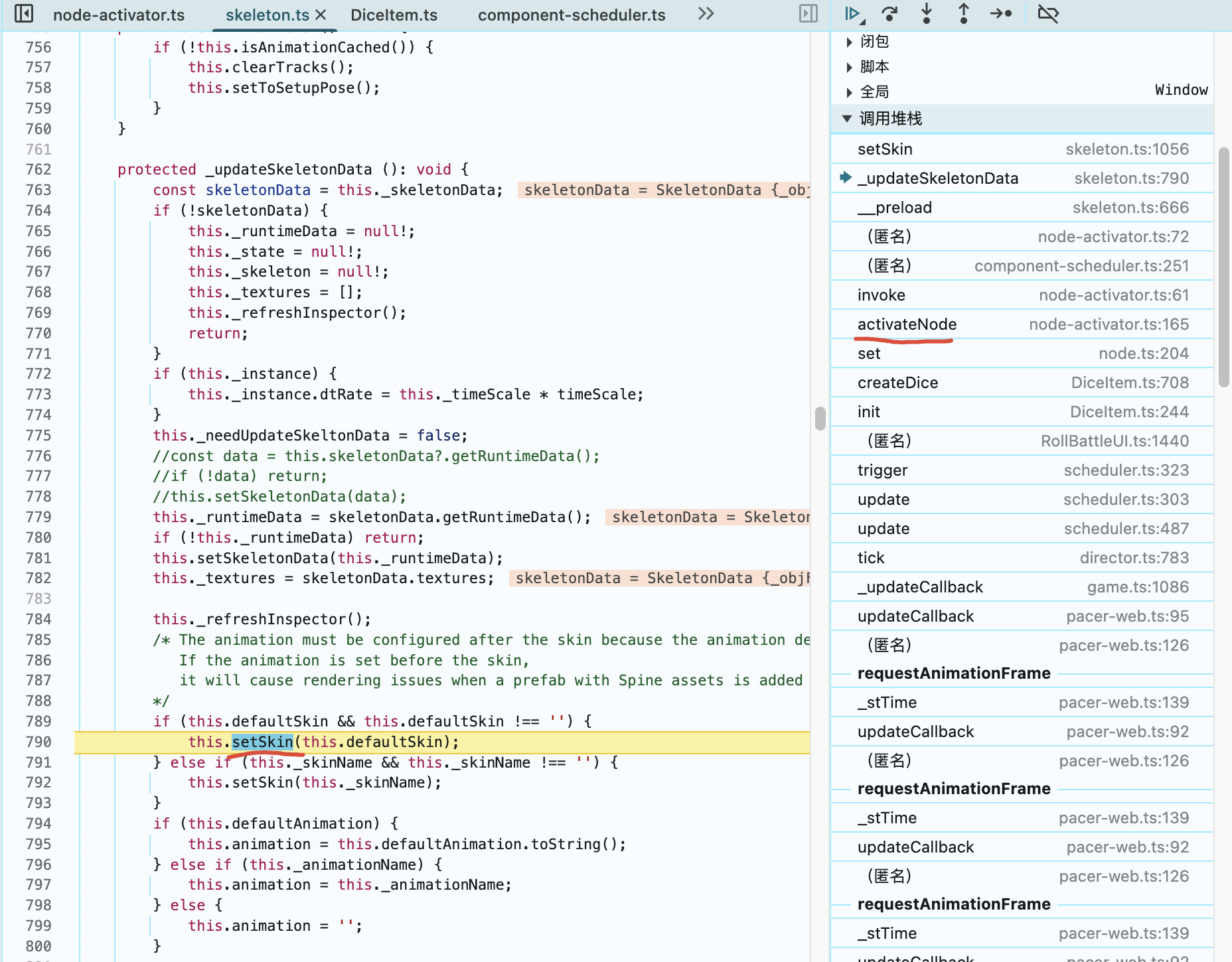Select _updateSkeletonData call stack frame
The width and height of the screenshot is (1232, 962).
[x=1022, y=178]
